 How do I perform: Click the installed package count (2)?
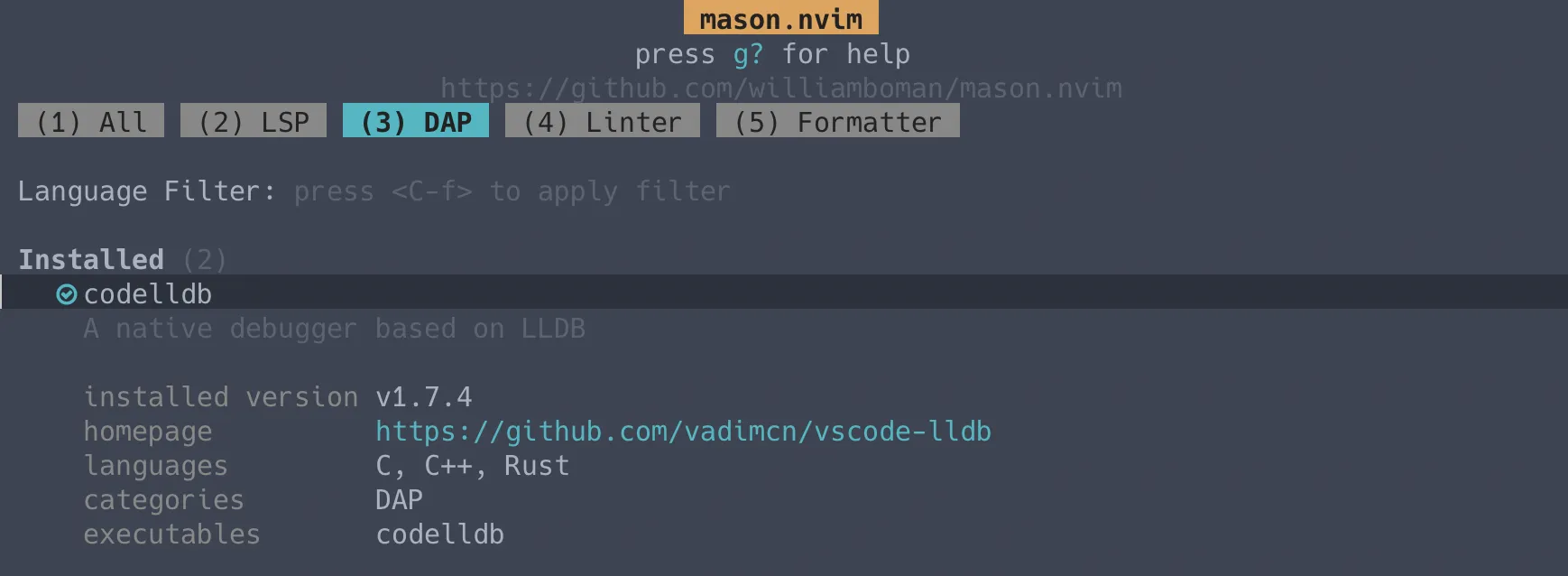coord(204,260)
